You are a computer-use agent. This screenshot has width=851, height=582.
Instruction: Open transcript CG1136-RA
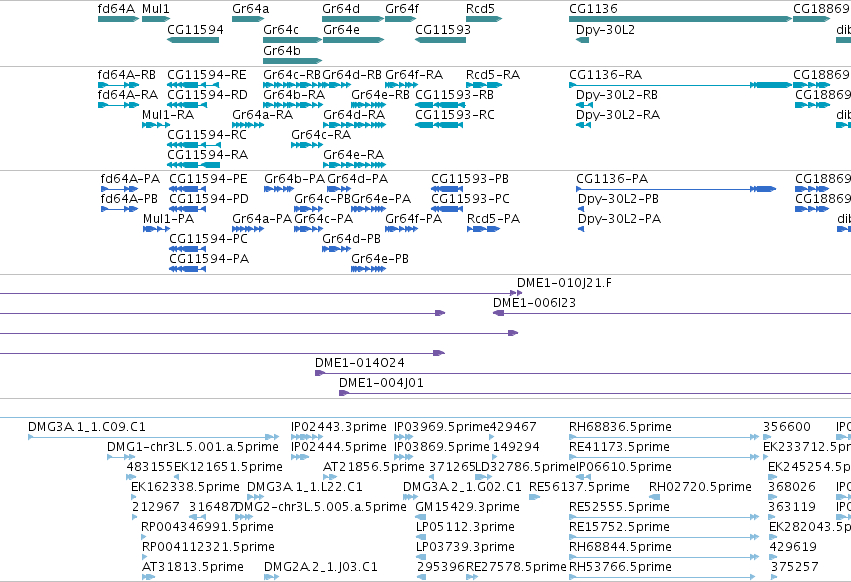(606, 75)
